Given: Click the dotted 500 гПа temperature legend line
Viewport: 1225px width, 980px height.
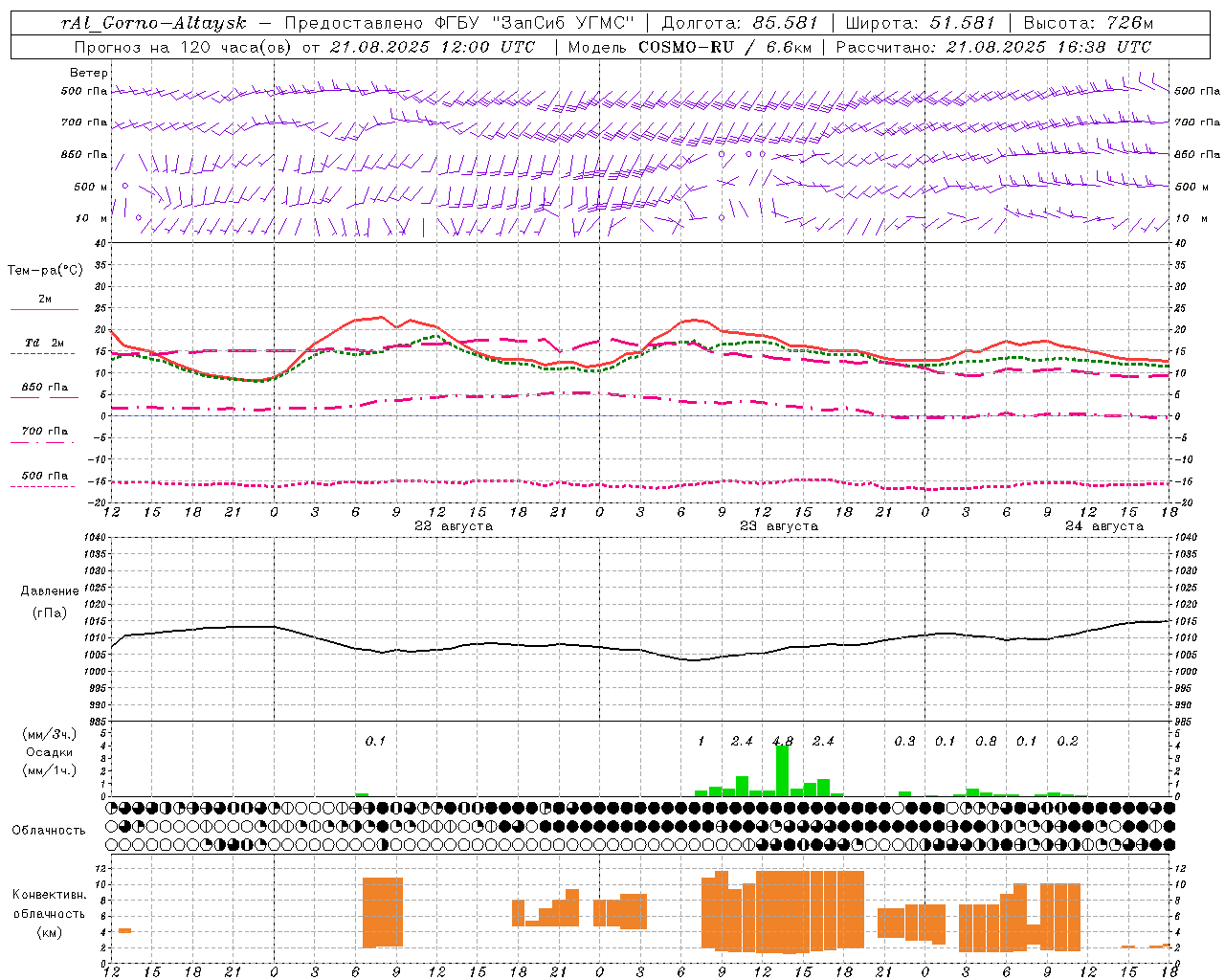Looking at the screenshot, I should pos(44,486).
